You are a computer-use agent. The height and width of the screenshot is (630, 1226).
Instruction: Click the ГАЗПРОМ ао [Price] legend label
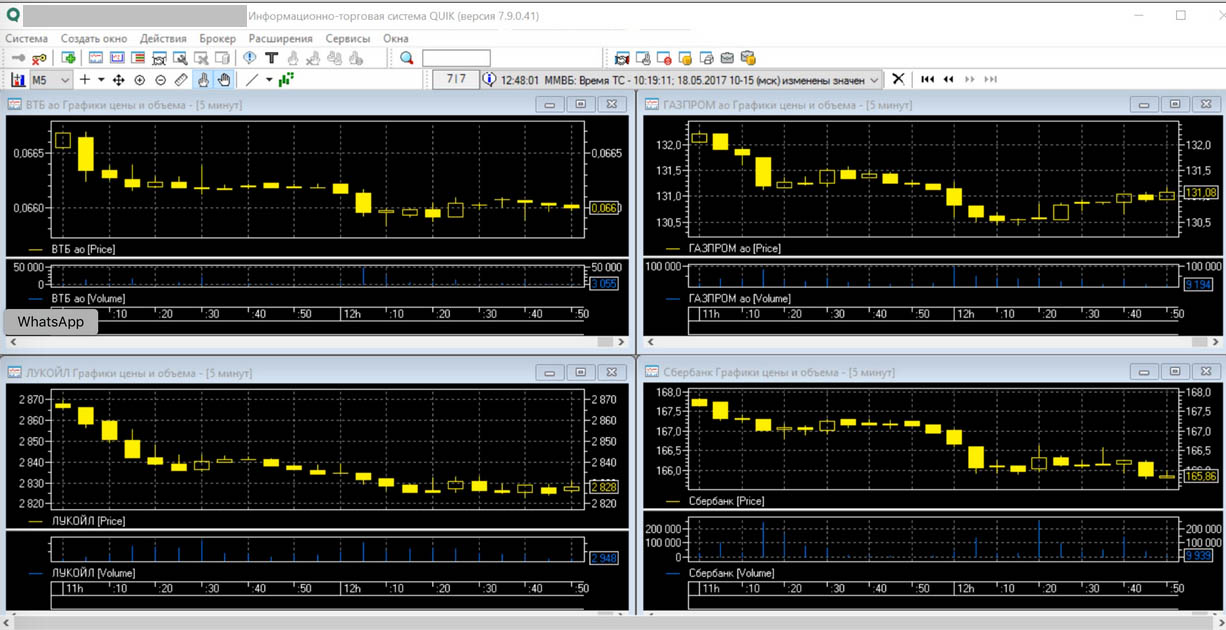tap(735, 248)
